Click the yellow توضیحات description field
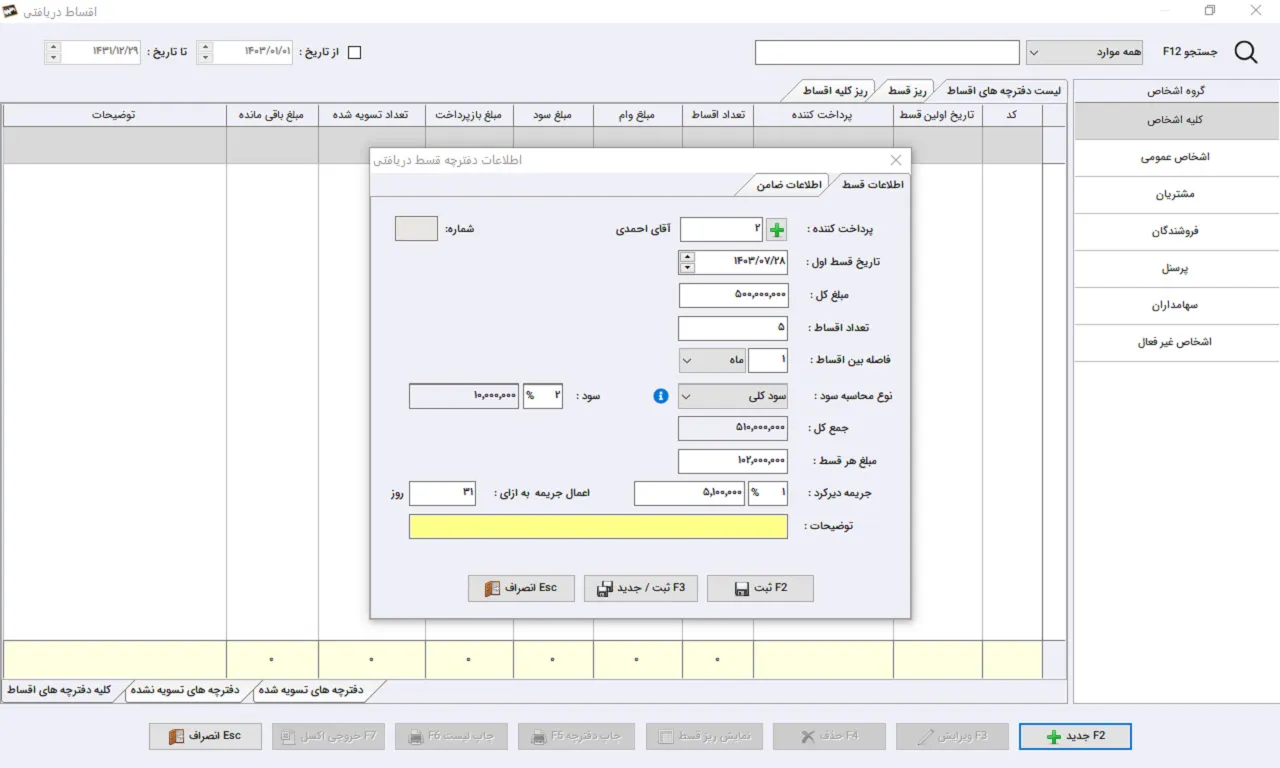This screenshot has height=768, width=1280. tap(598, 526)
